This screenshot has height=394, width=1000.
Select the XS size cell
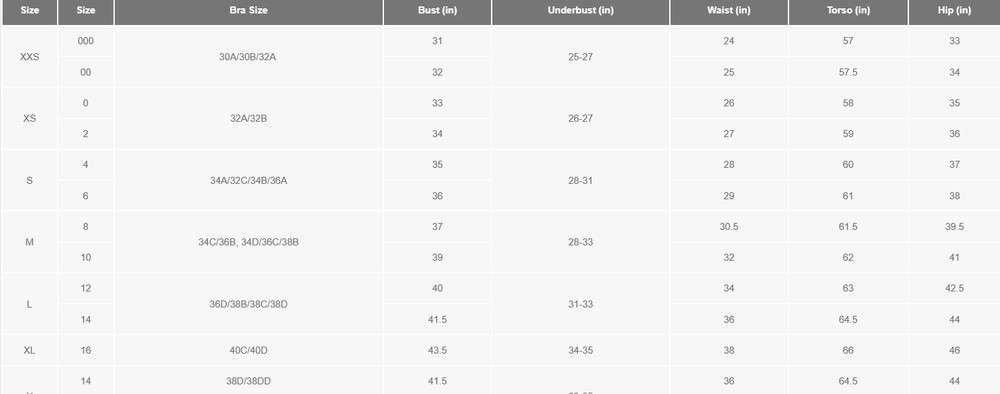29,119
